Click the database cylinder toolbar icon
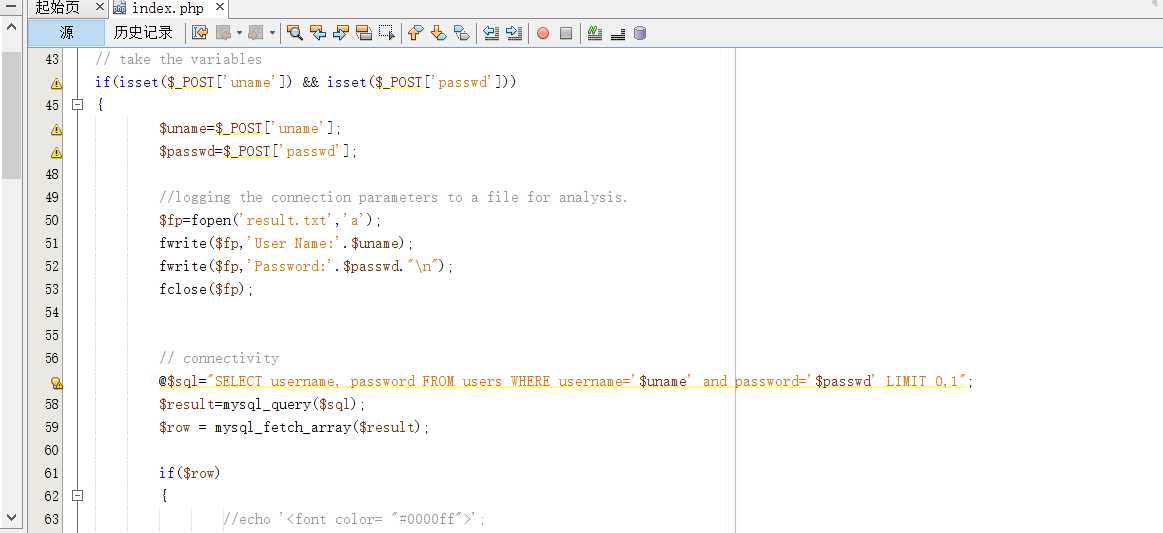Screen dimensions: 1163x533 [640, 33]
